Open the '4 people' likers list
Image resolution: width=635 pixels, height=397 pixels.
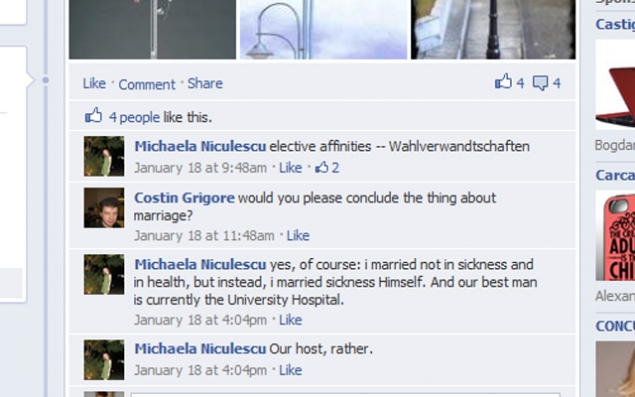(134, 117)
